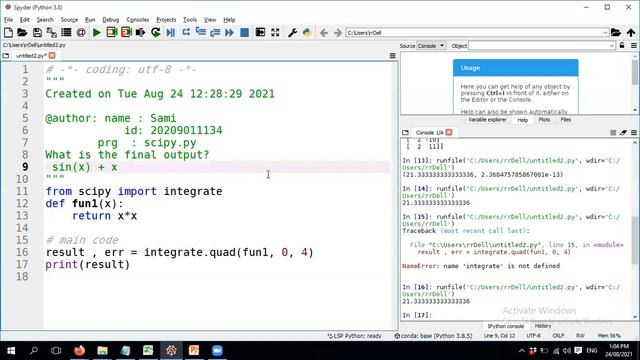Clear console variables eraser icon

tap(623, 133)
